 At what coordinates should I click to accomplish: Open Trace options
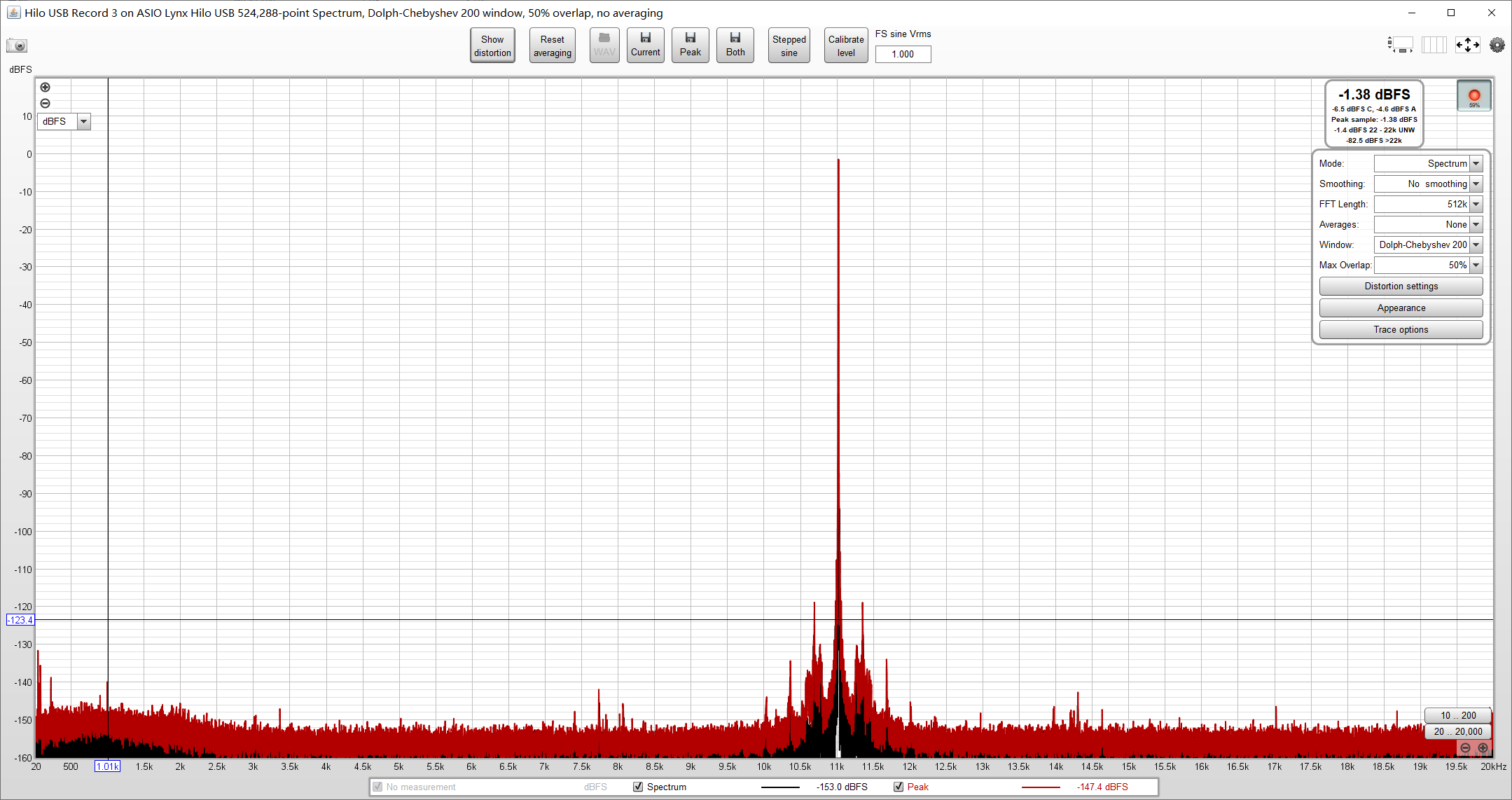tap(1401, 330)
